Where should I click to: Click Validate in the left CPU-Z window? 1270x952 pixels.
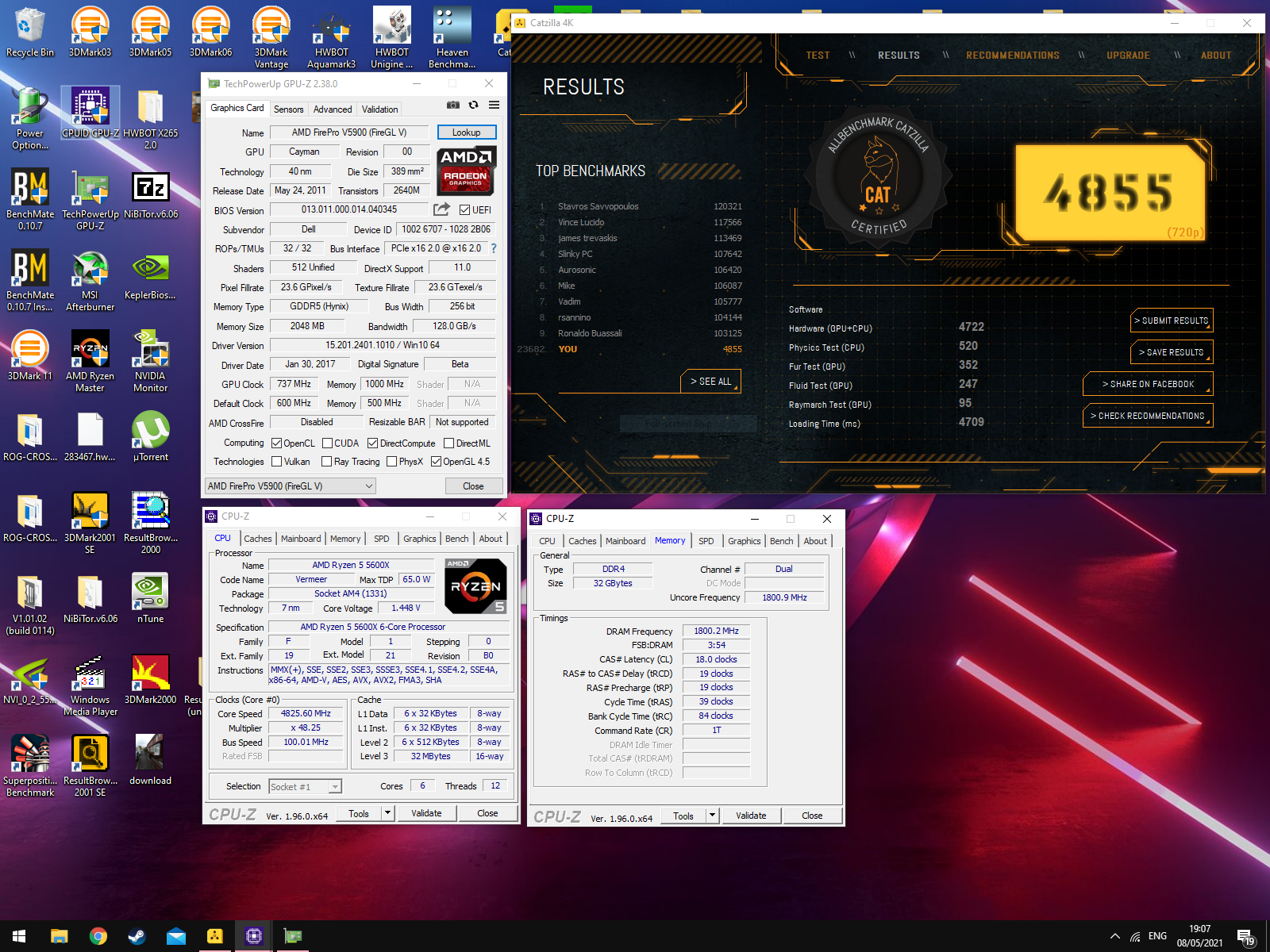pos(426,813)
